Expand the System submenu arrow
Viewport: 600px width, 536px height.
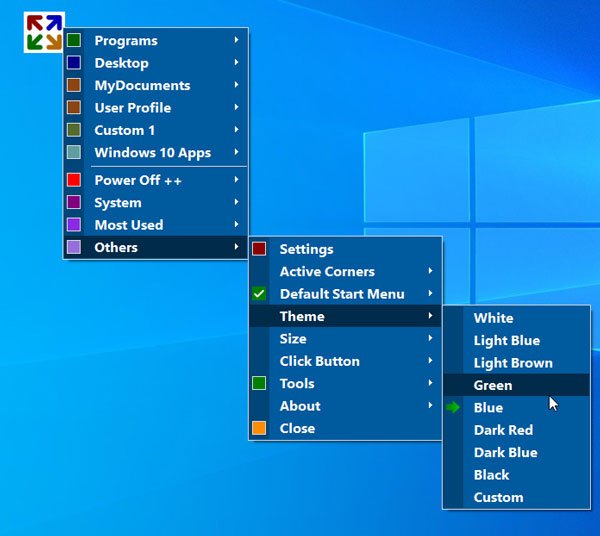tap(236, 202)
